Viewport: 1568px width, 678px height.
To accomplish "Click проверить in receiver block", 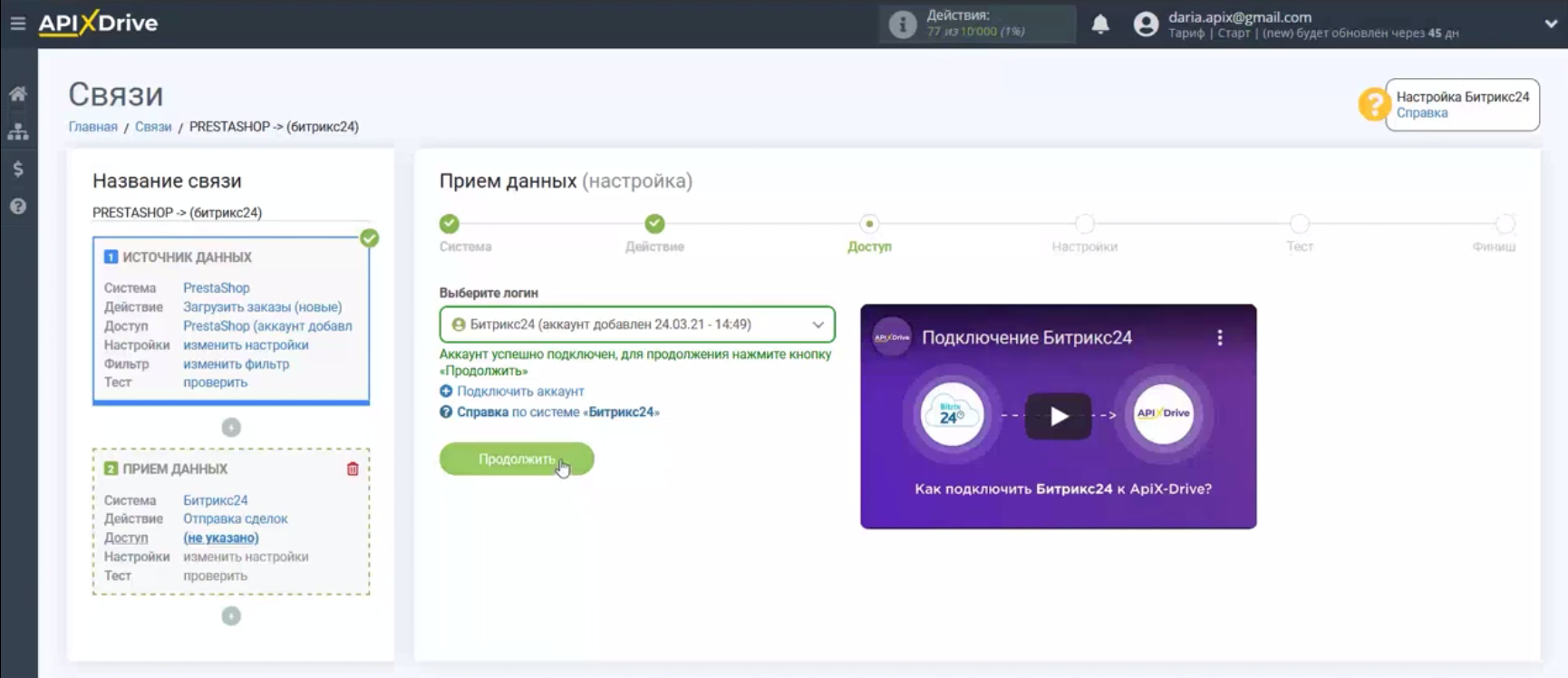I will [215, 576].
